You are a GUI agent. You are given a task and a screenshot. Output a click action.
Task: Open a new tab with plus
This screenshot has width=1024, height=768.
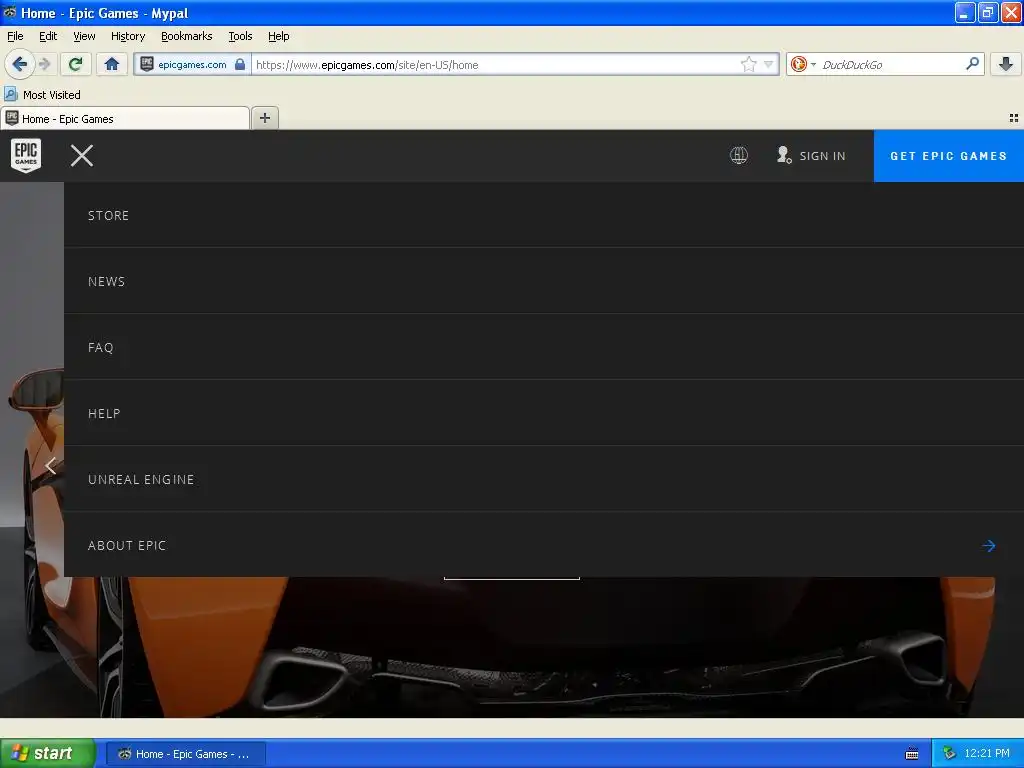(x=264, y=118)
